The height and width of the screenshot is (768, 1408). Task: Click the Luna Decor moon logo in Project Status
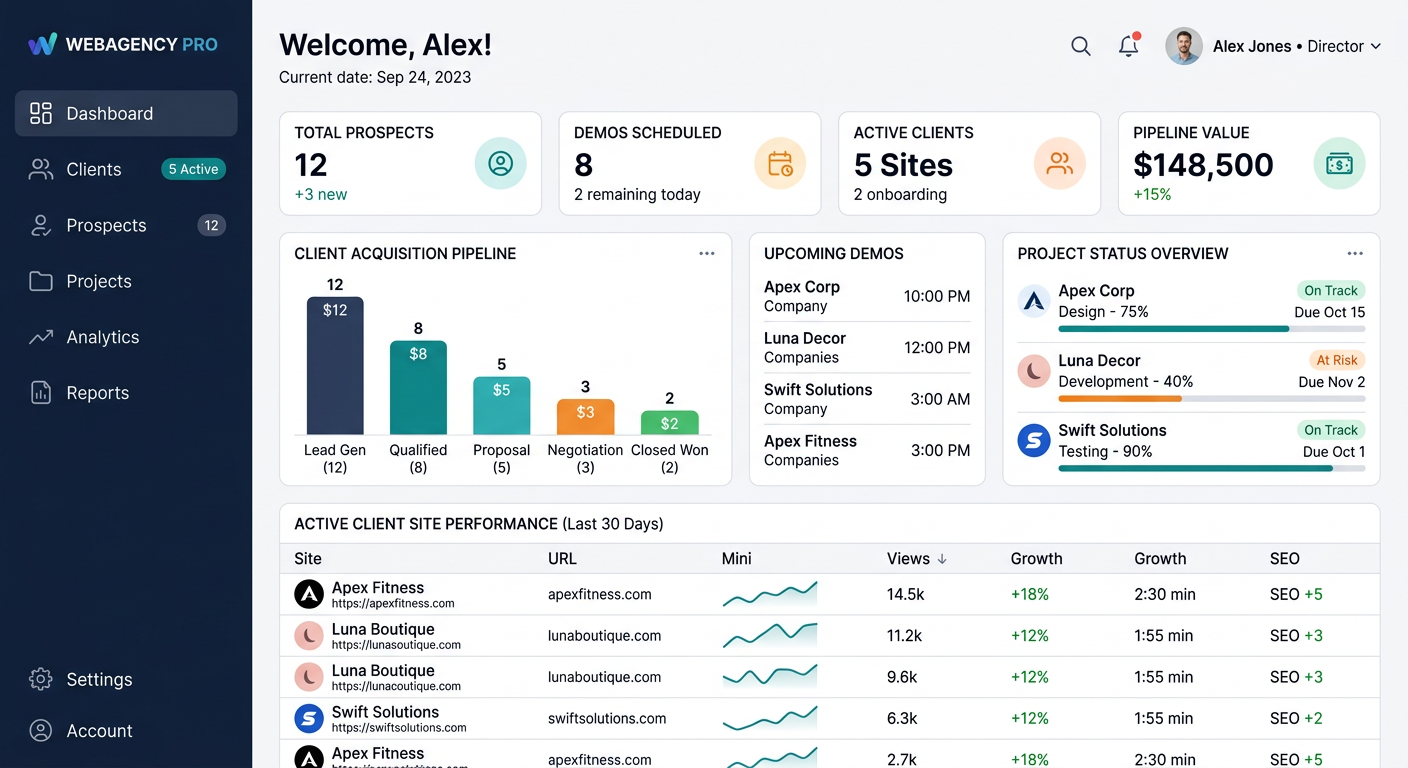point(1034,370)
